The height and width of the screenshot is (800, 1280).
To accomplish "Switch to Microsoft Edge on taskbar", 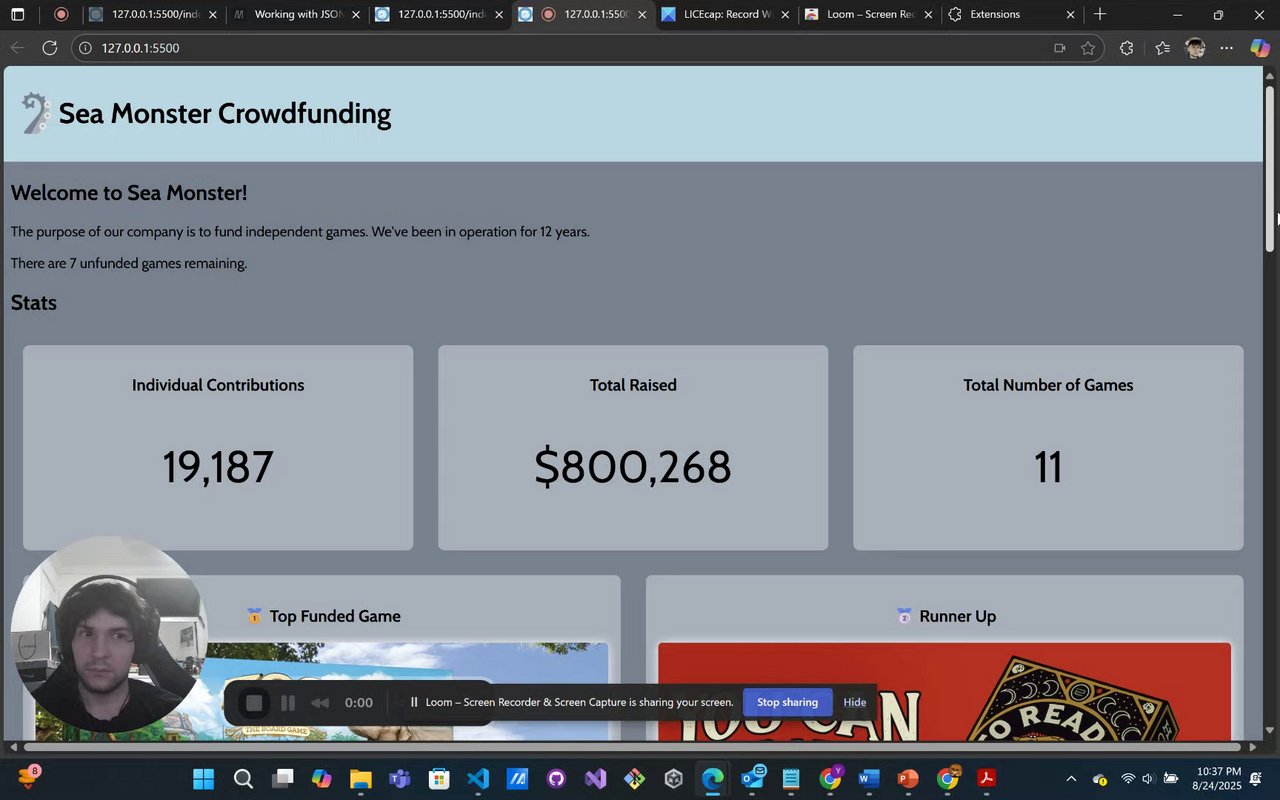I will coord(712,779).
